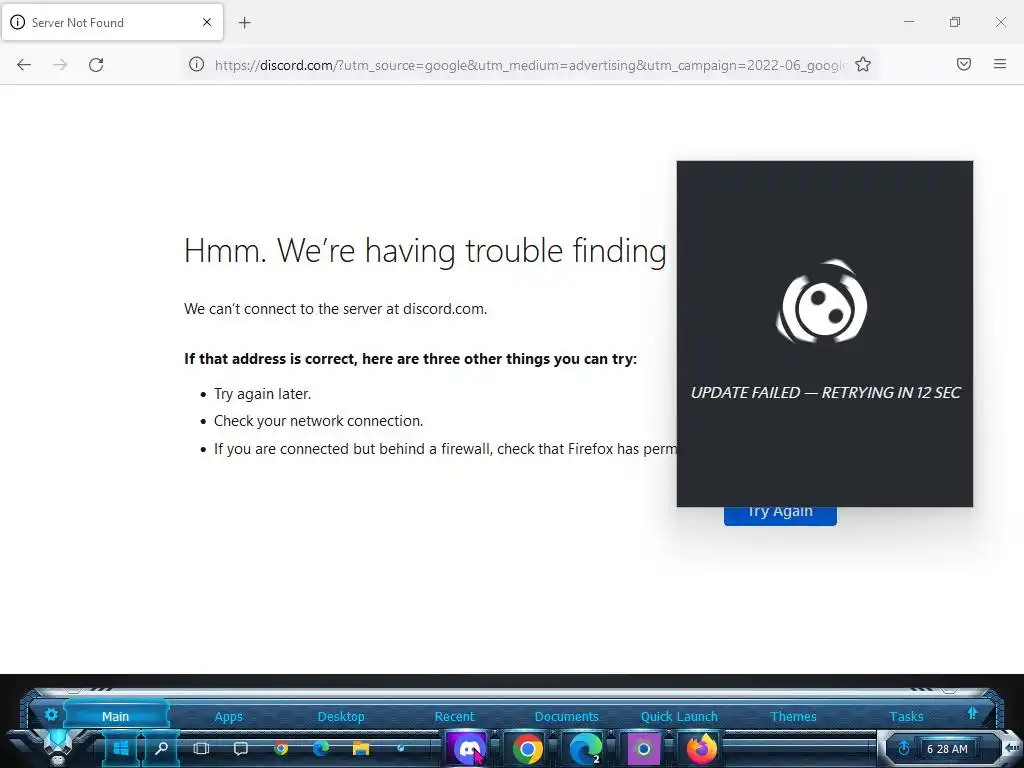Minimize the Firefox window
This screenshot has height=768, width=1024.
909,22
